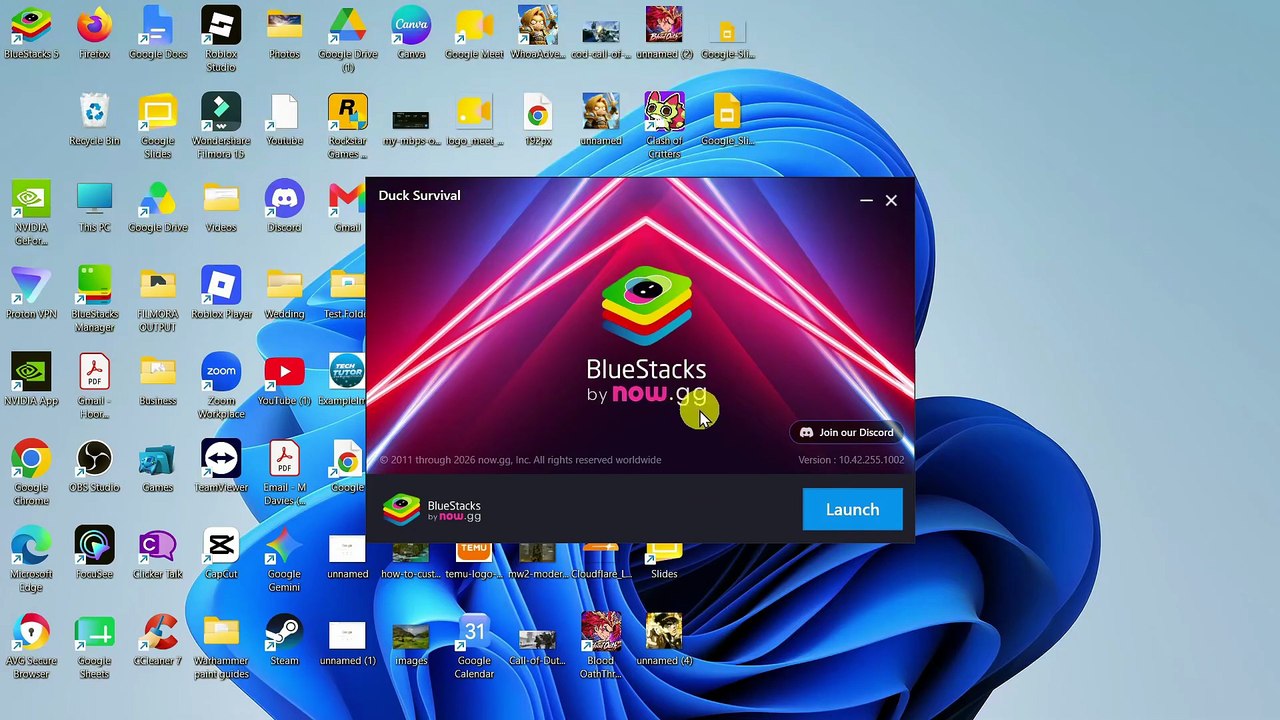
Task: Select the Zoom Workplace shortcut
Action: coord(221,387)
